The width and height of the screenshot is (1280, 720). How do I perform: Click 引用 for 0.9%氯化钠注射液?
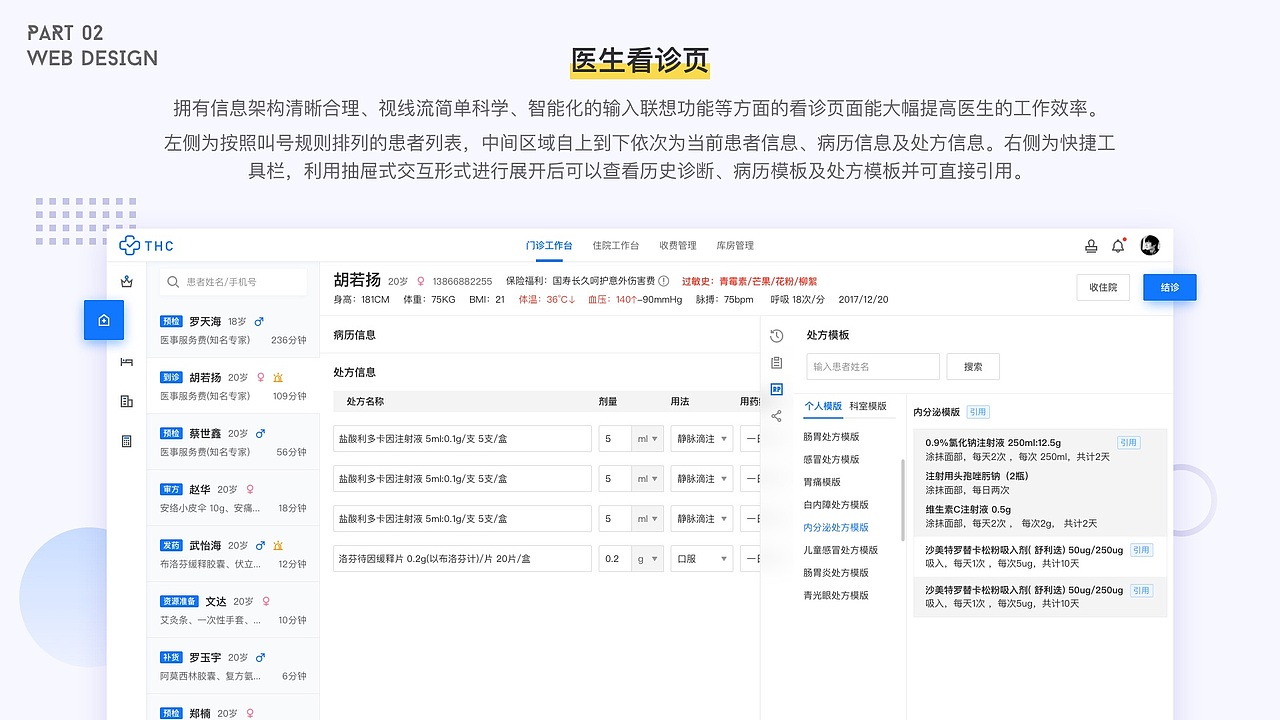tap(1128, 442)
